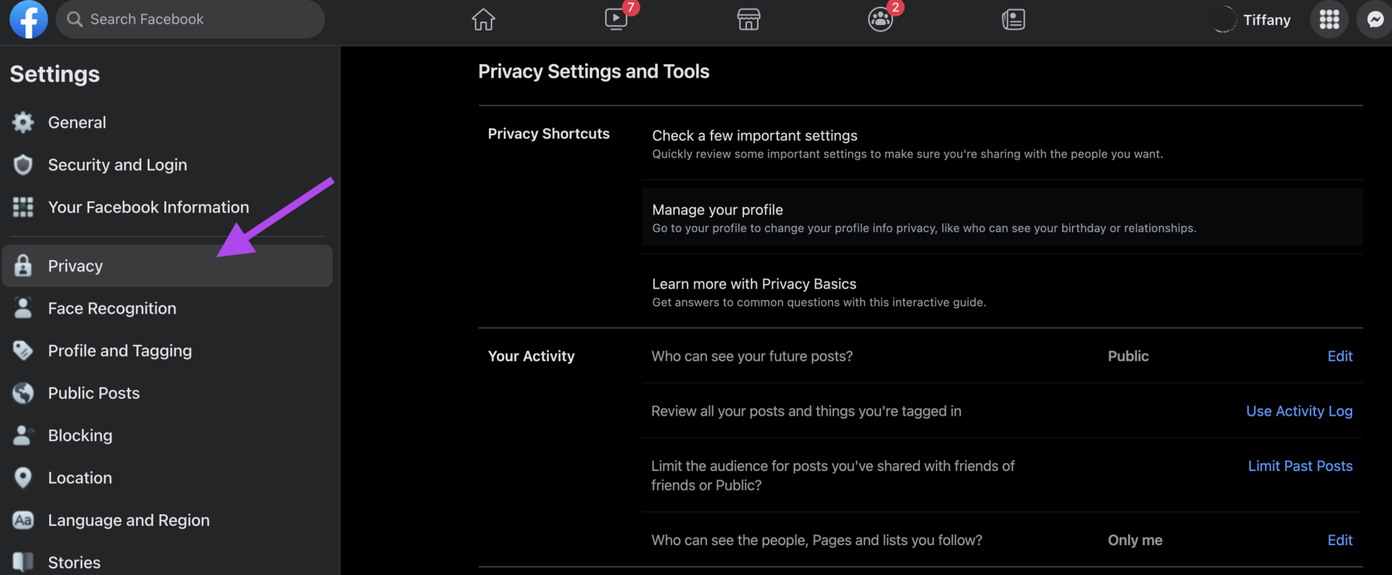Open Security and Login settings

[x=168, y=164]
